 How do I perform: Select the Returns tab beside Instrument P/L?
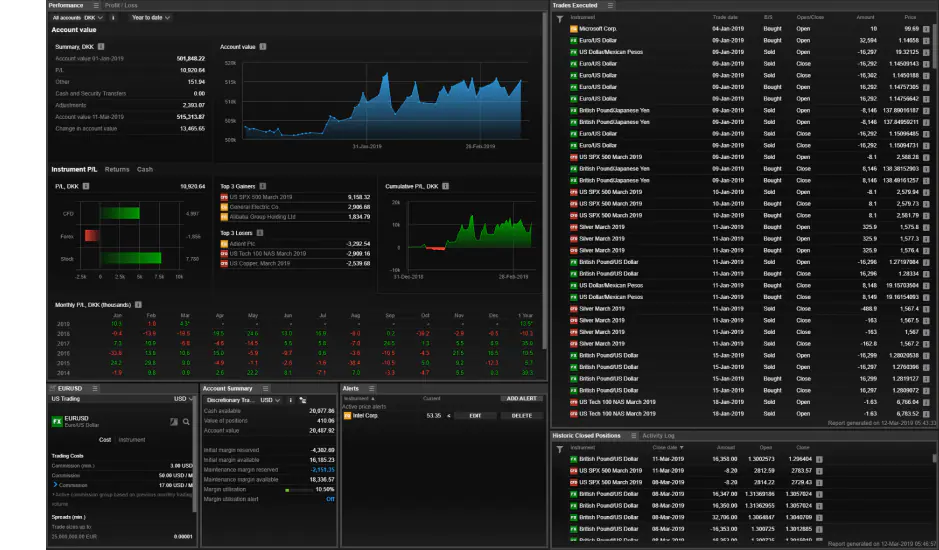[117, 170]
